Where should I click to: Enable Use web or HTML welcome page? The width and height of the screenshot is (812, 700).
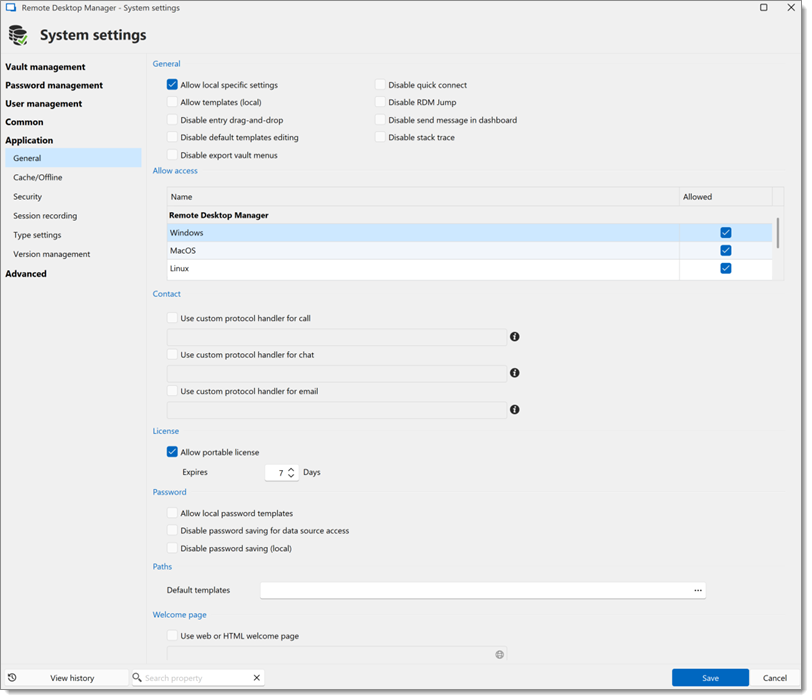pos(172,636)
